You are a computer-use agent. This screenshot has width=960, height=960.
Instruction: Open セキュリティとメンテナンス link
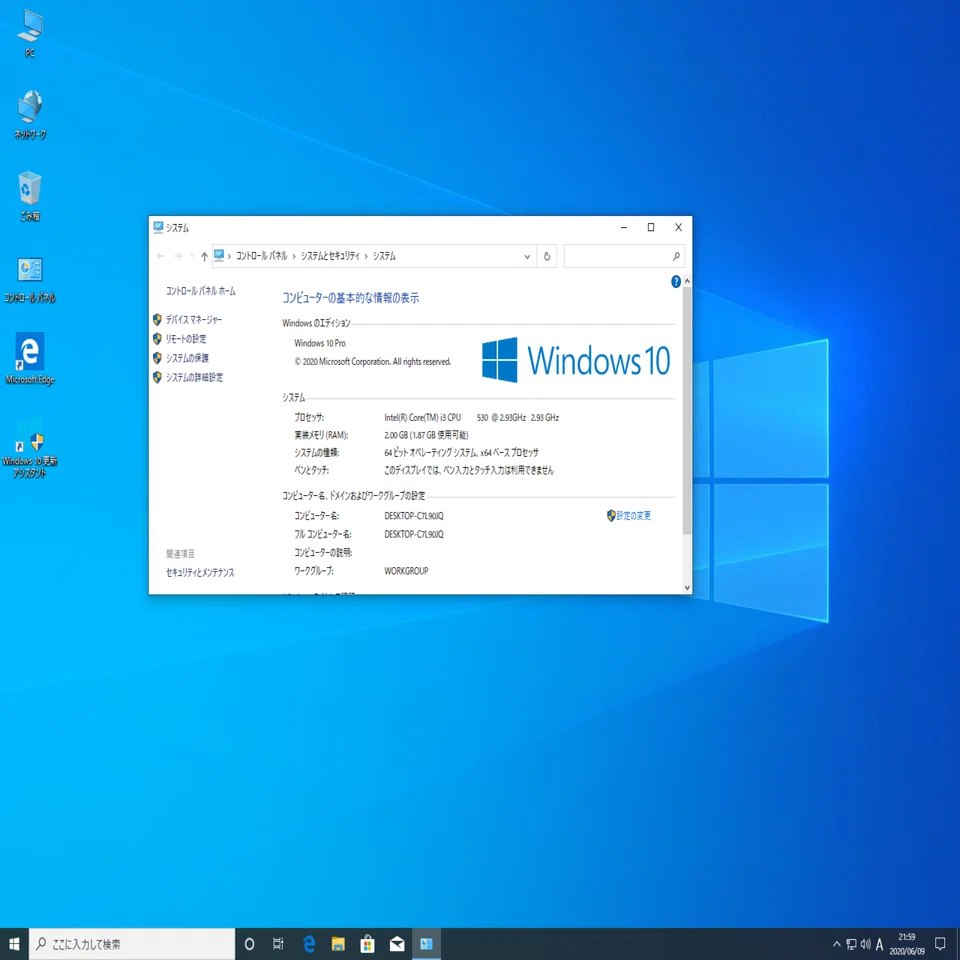(x=200, y=572)
